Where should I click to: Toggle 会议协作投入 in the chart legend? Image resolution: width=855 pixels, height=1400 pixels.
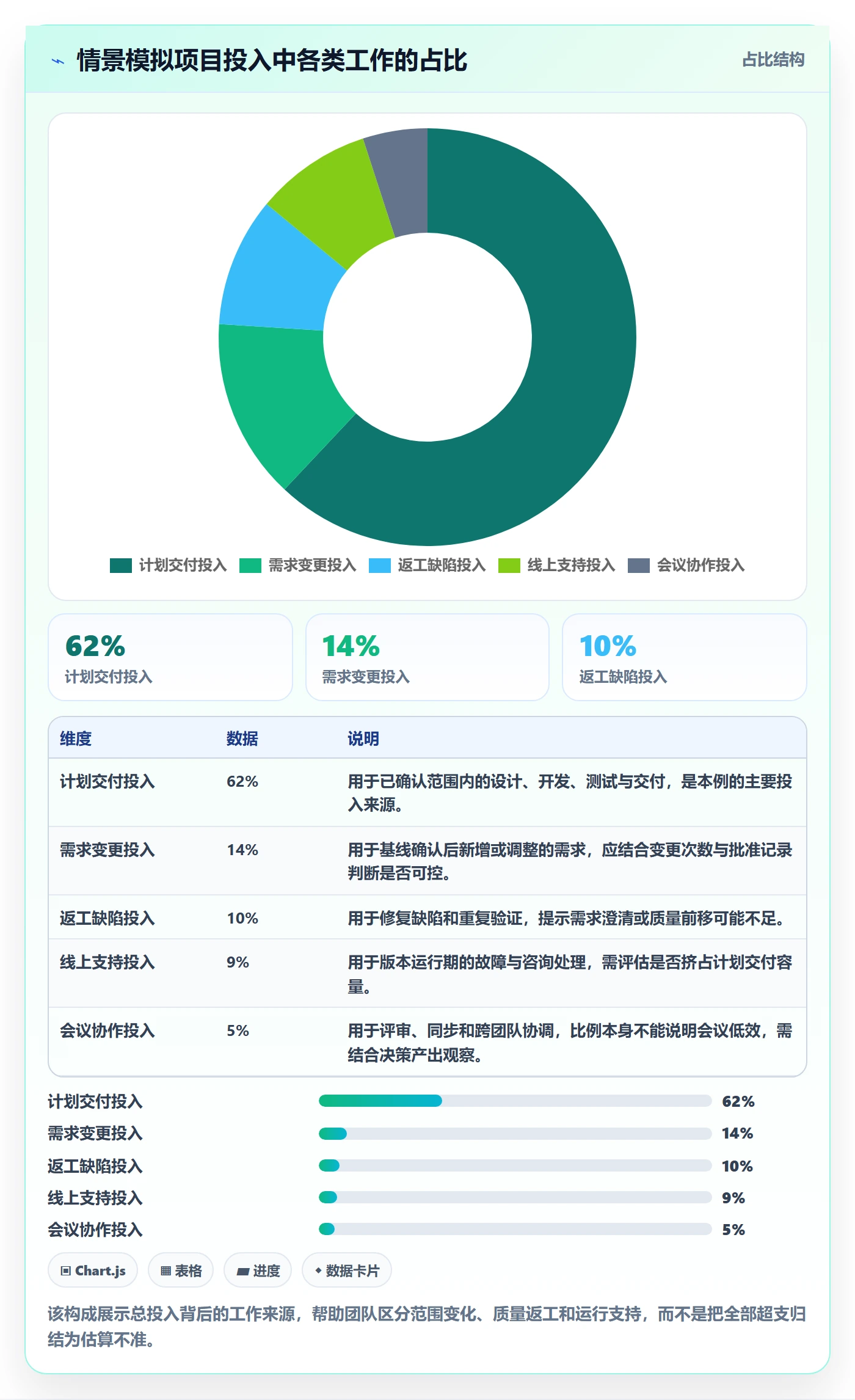[686, 566]
